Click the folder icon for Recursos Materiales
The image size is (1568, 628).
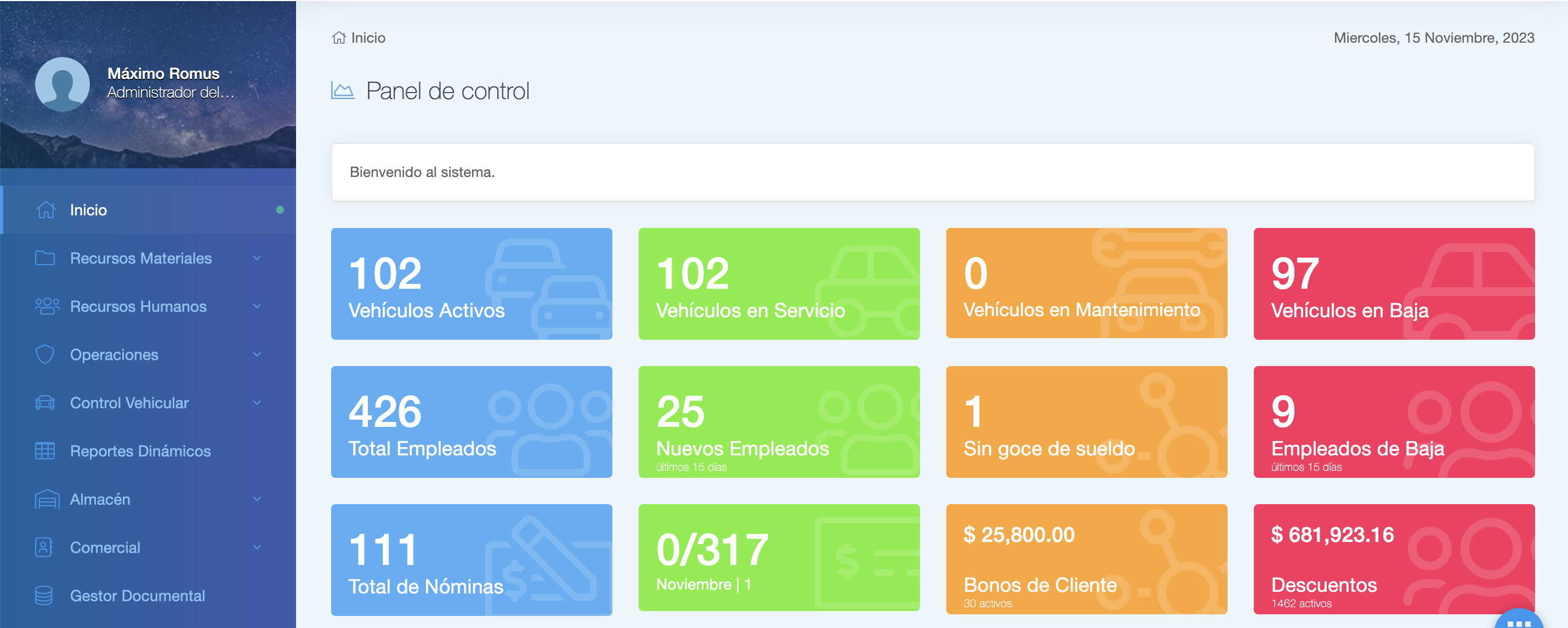(x=45, y=258)
